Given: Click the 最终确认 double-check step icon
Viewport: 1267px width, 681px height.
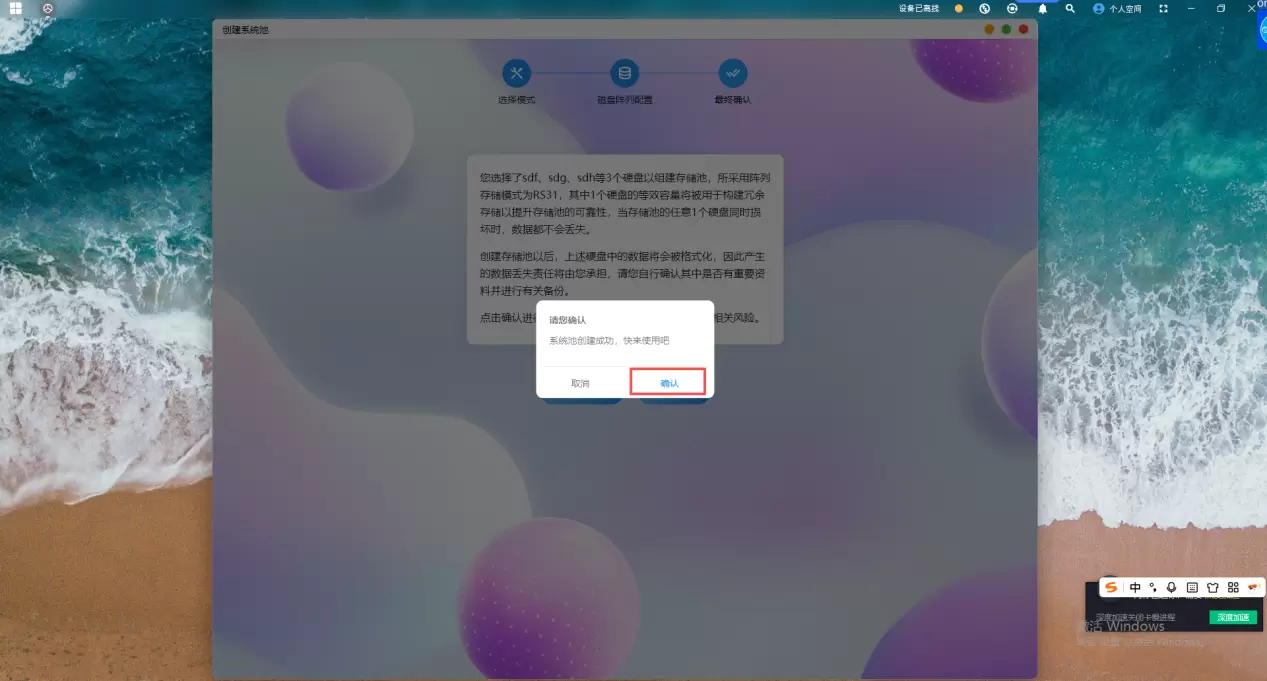Looking at the screenshot, I should tap(733, 73).
